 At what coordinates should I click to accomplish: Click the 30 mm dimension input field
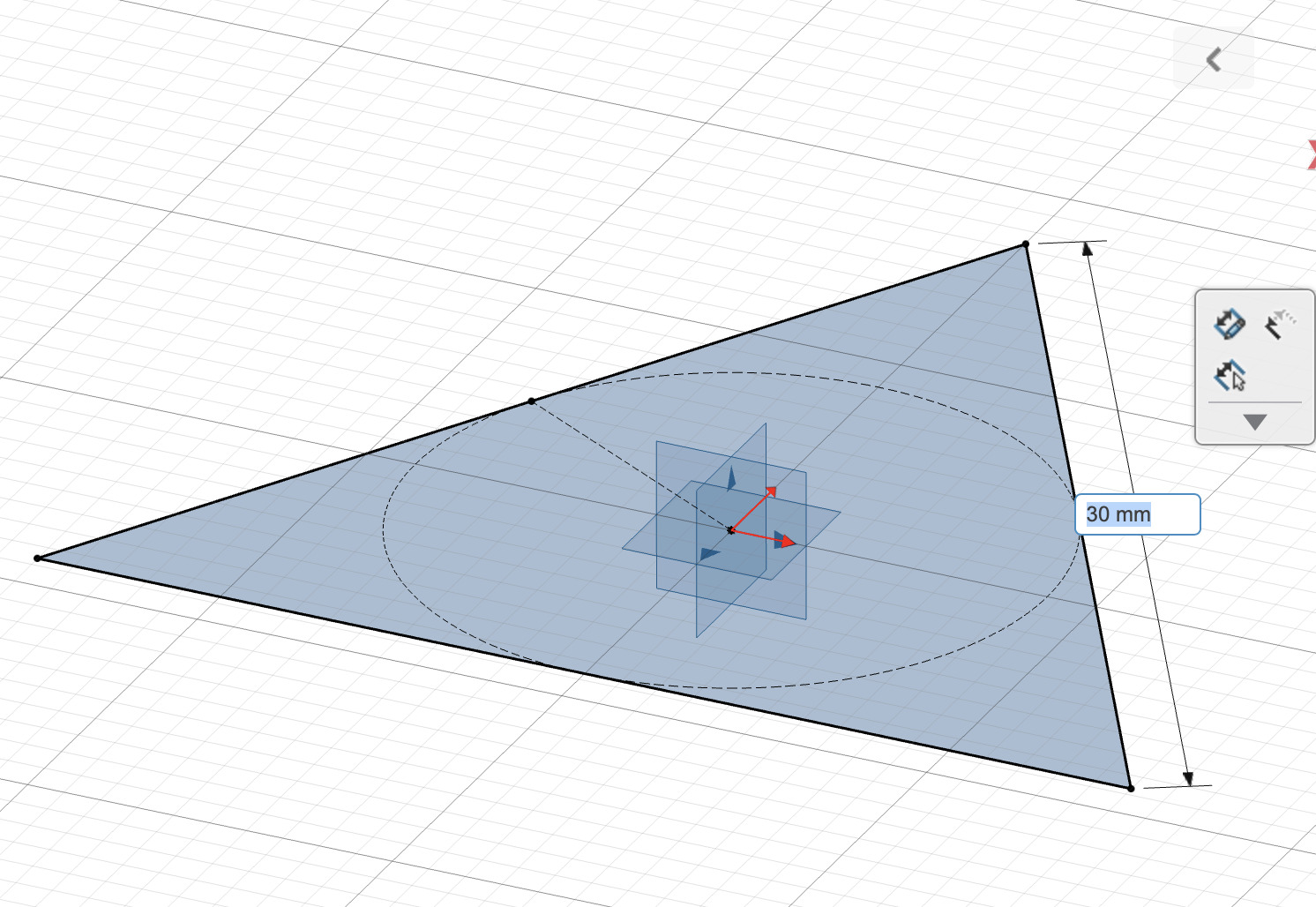1138,514
